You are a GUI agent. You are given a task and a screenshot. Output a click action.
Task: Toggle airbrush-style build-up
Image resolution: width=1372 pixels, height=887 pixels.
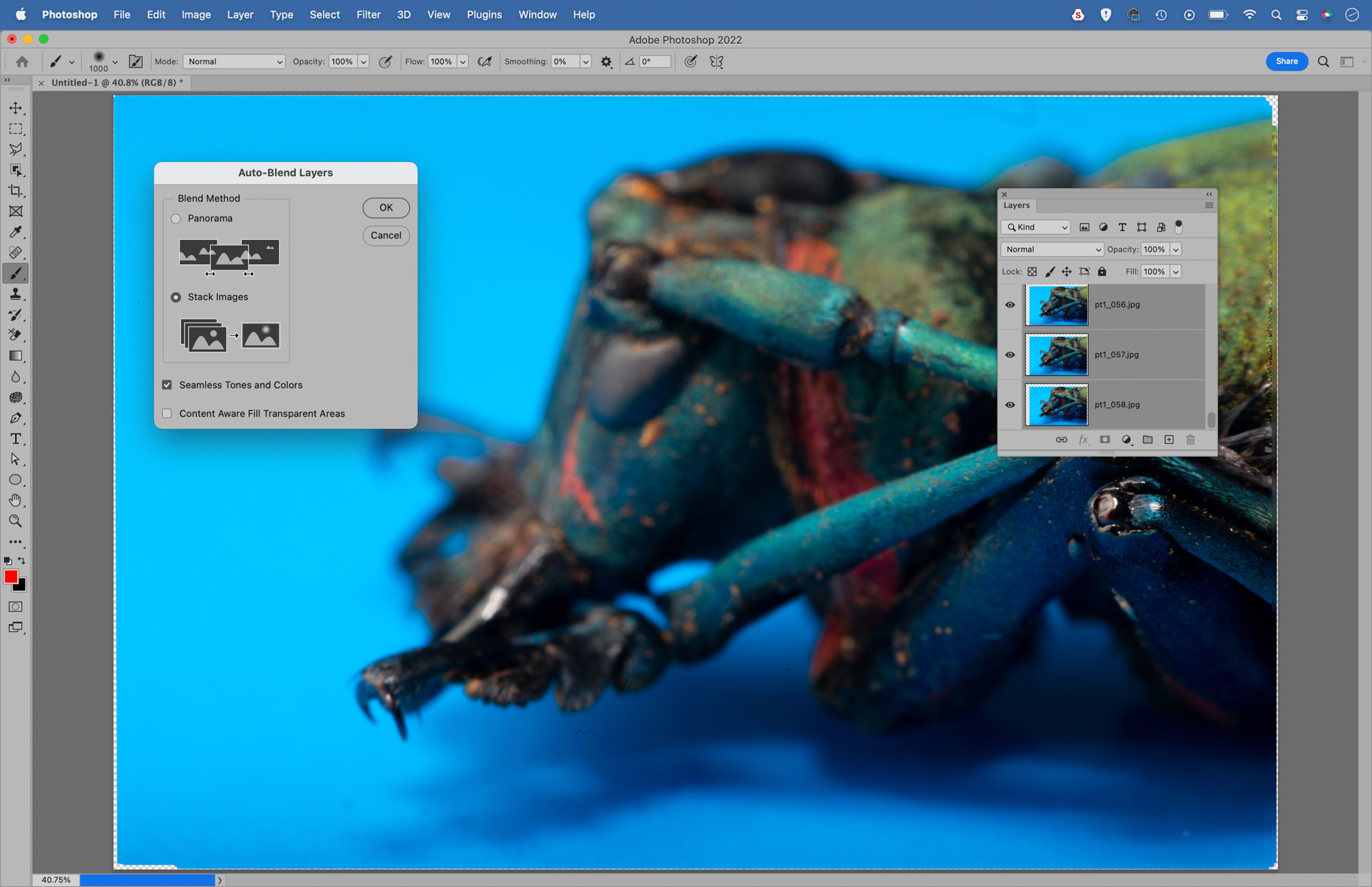pyautogui.click(x=485, y=62)
